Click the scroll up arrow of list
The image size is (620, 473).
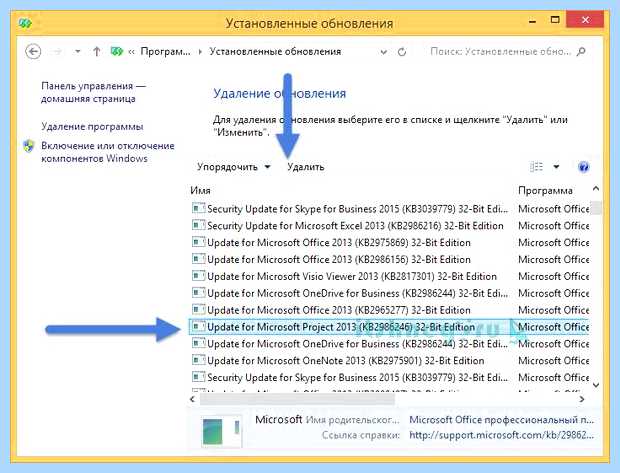point(596,189)
